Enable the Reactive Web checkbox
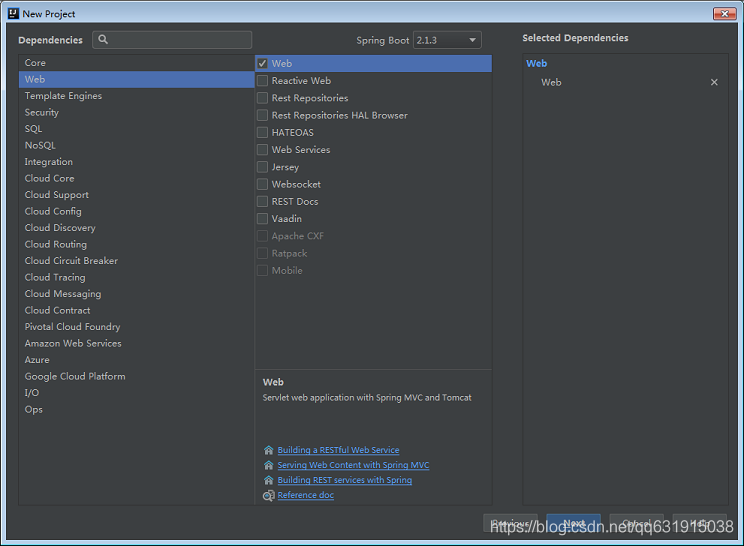Screen dimensions: 744x546 262,81
